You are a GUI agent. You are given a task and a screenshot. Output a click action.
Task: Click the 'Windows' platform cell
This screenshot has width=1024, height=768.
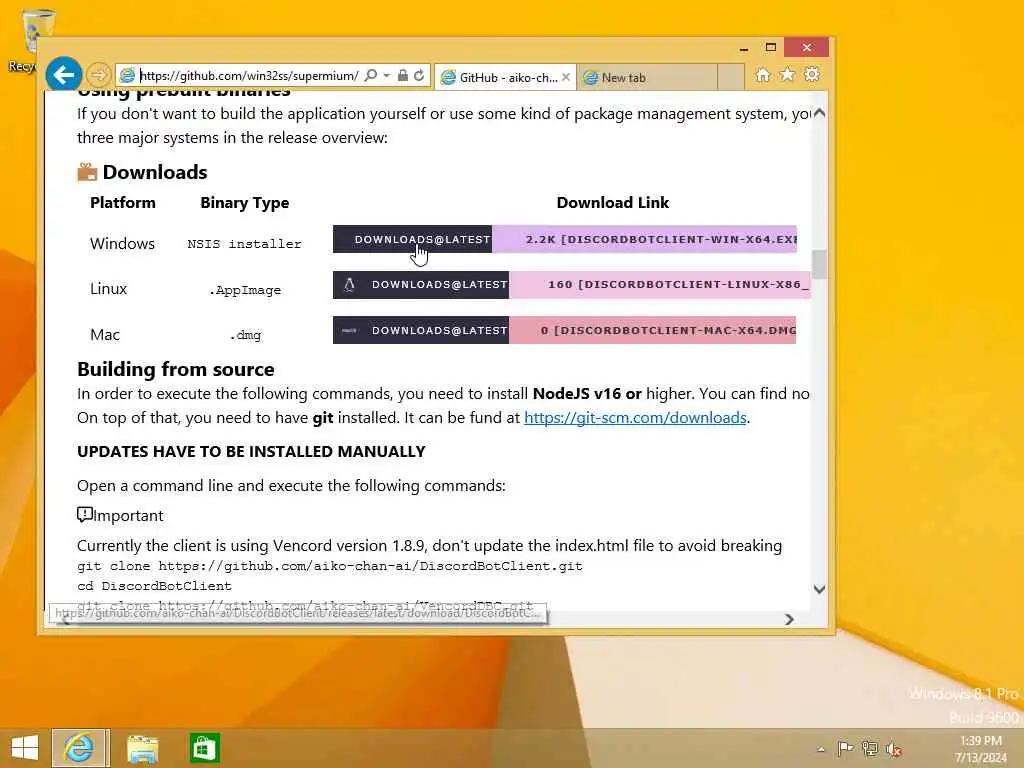coord(122,244)
